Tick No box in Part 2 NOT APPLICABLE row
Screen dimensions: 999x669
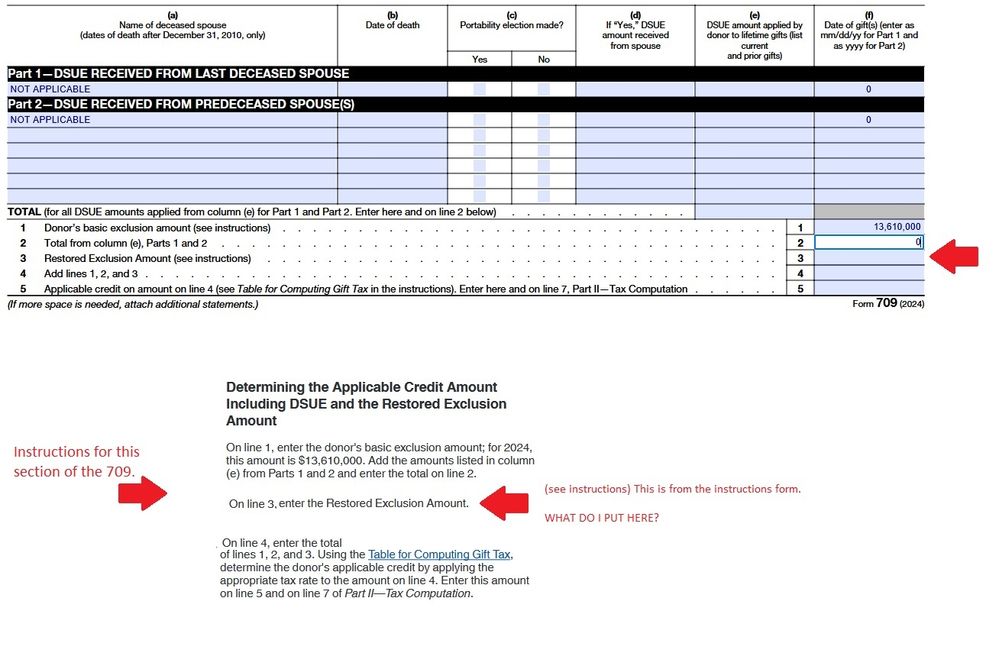tap(543, 120)
